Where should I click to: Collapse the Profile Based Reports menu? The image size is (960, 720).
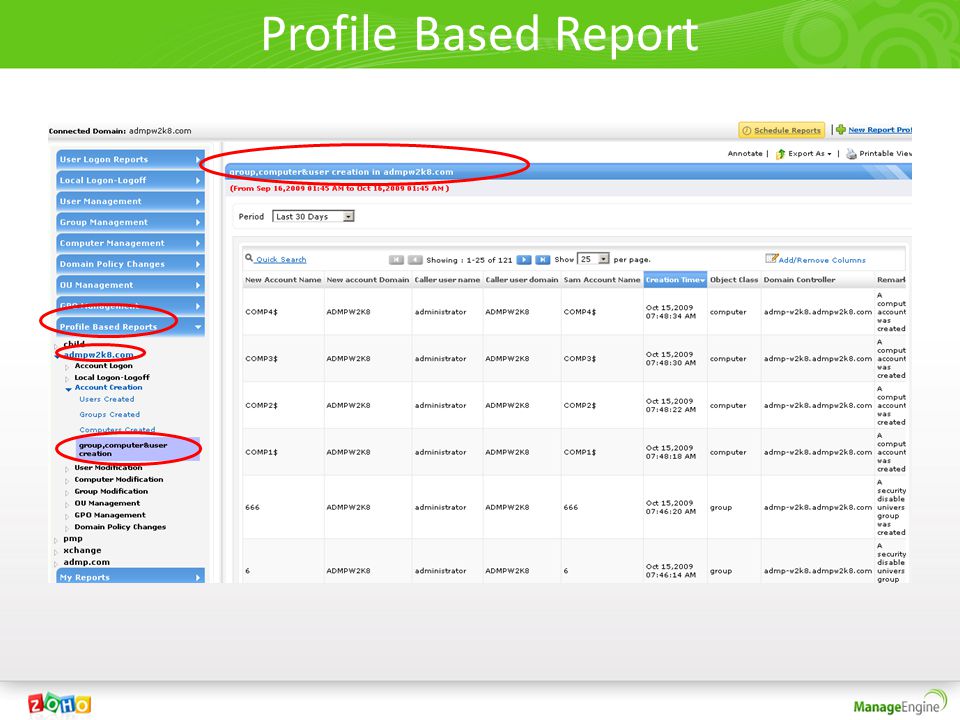click(130, 327)
